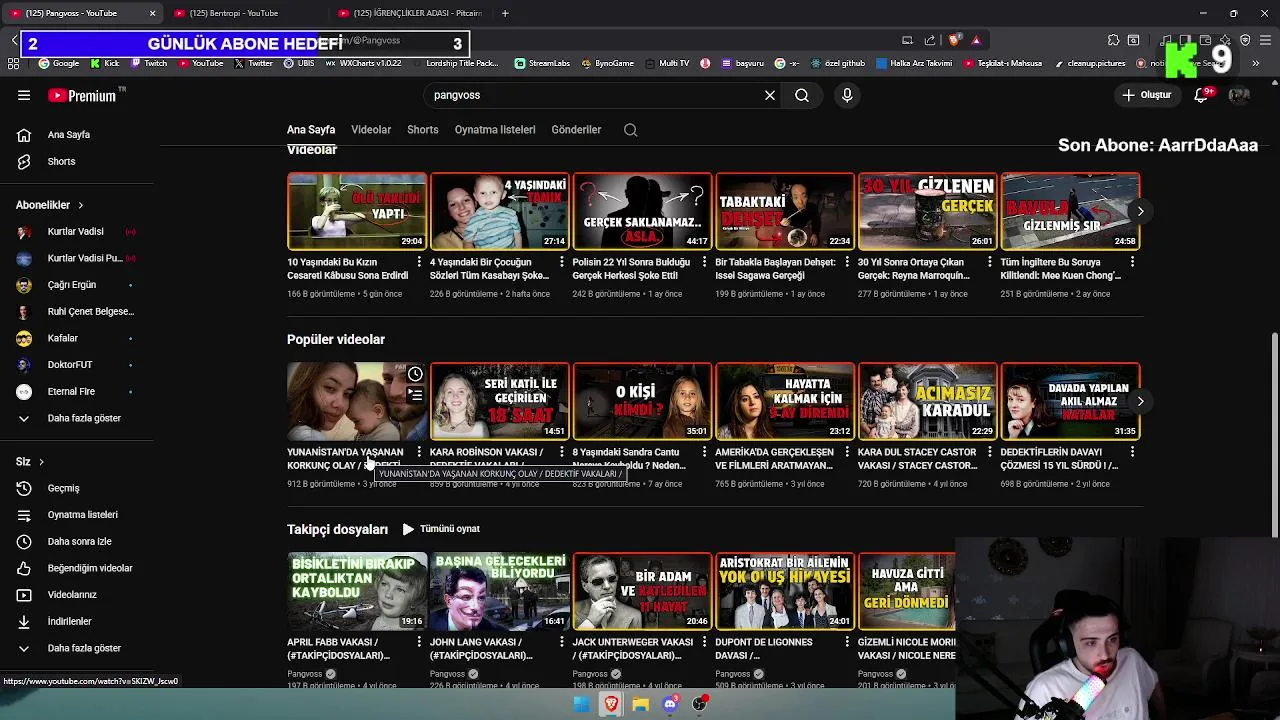Open Çağrı Ergün subscription channel
Image resolution: width=1280 pixels, height=720 pixels.
coord(76,285)
